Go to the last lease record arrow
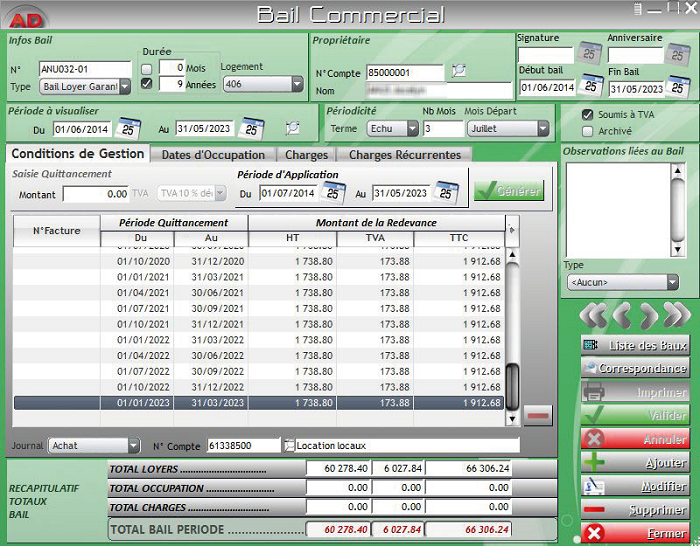 tap(677, 316)
